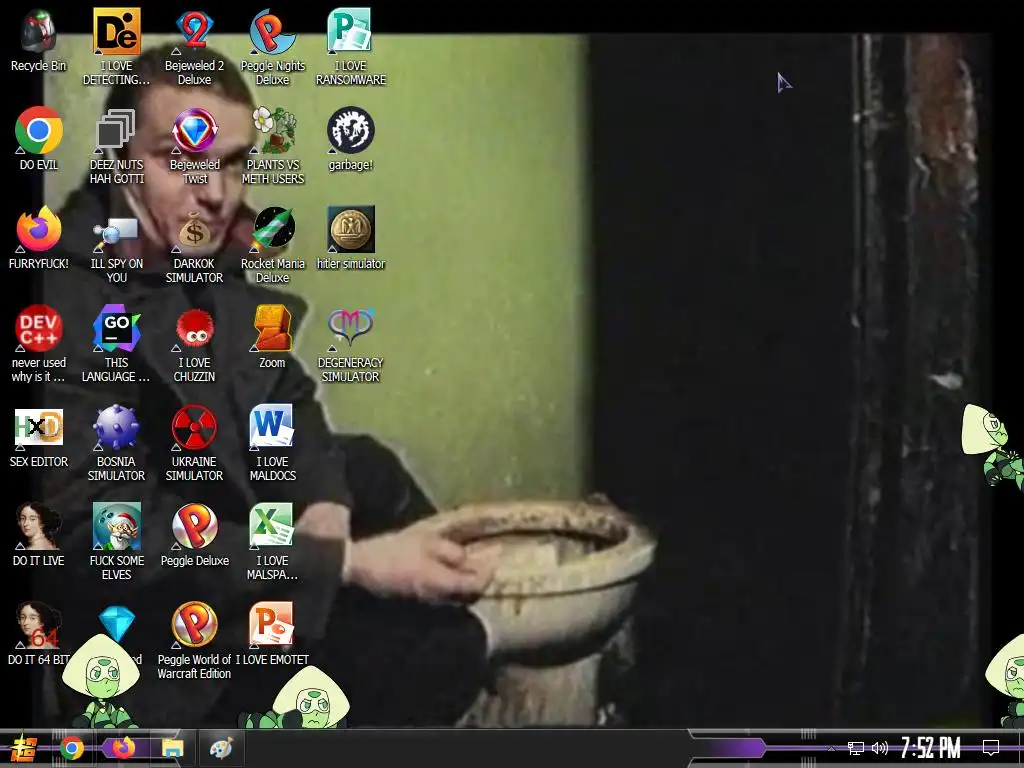Launch Peggle World of Warcraft Edition shortcut
1024x768 pixels.
195,641
